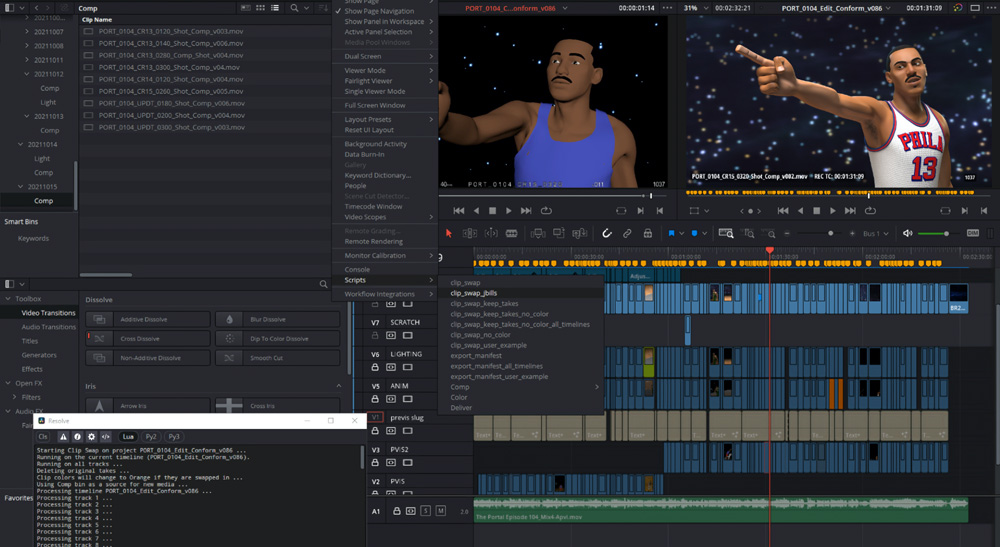Toggle the bin list panel icon
1000x547 pixels.
click(9, 8)
